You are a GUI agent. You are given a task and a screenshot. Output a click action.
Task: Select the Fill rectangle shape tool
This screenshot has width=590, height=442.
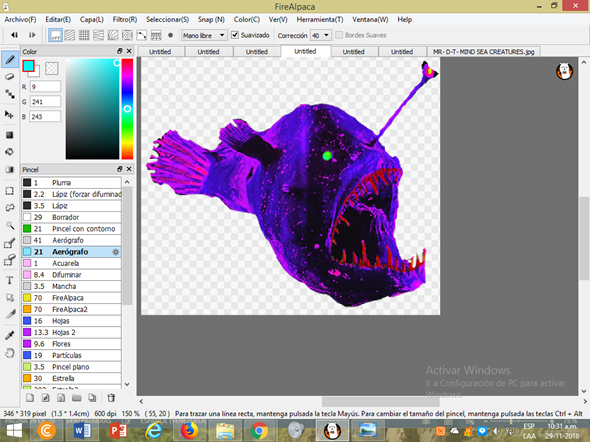(10, 135)
